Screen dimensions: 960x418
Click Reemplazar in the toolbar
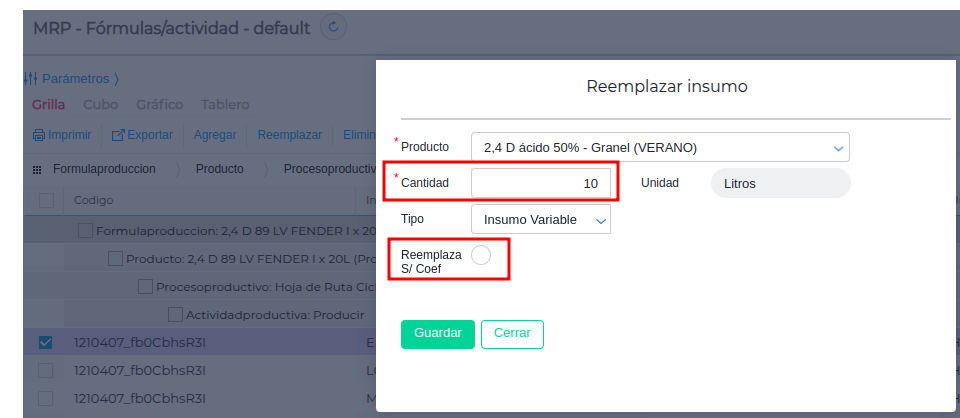290,135
